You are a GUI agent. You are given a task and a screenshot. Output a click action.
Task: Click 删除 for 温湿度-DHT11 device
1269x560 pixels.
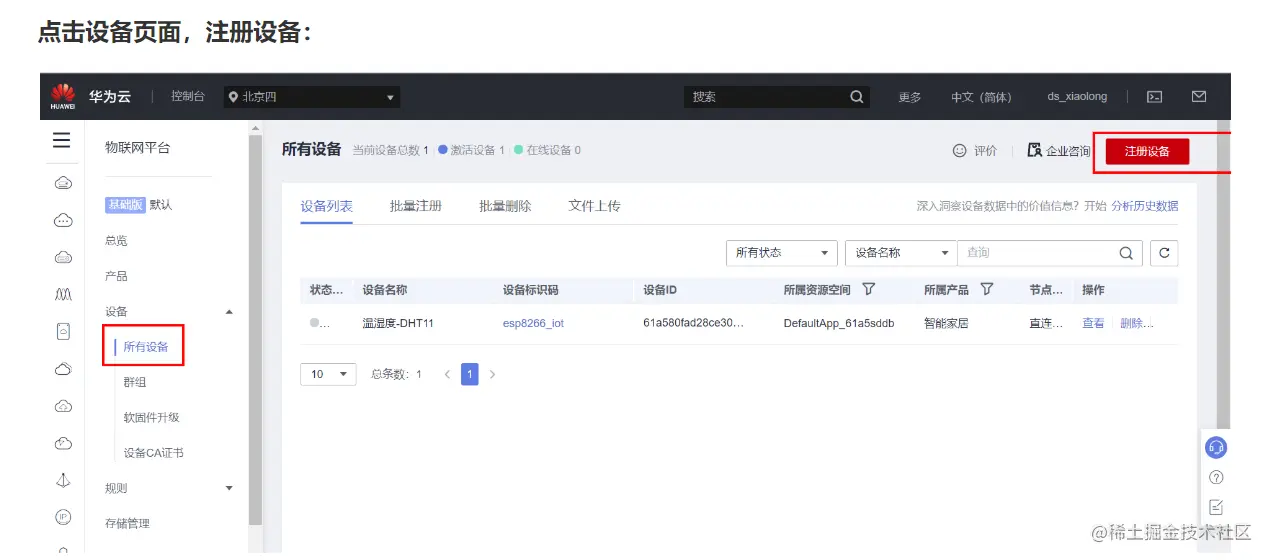(1136, 324)
